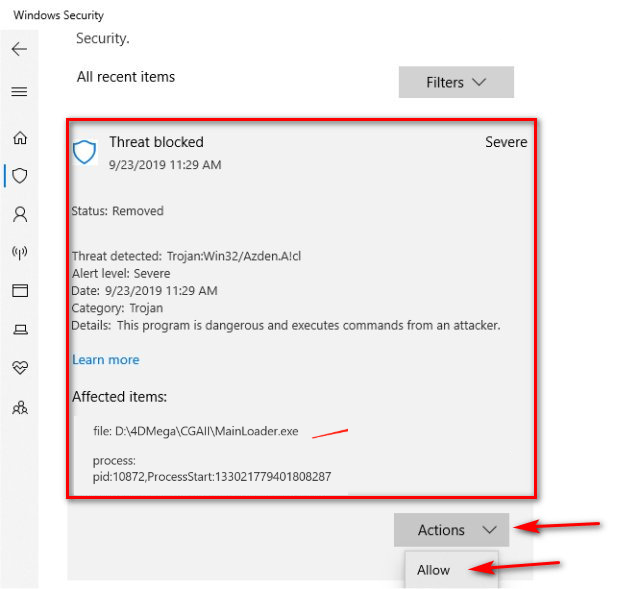Open Account protection person icon
640x589 pixels.
pyautogui.click(x=19, y=214)
